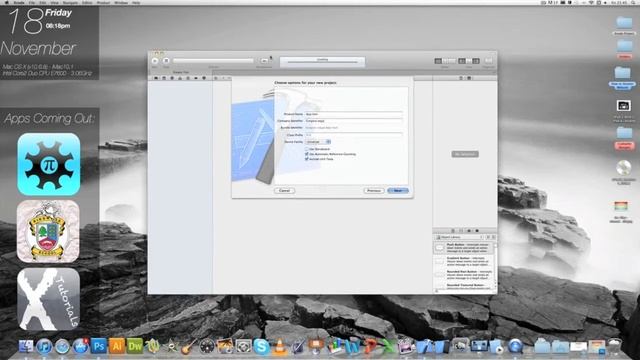Select the Version editor view button
The image size is (640, 360).
coord(452,61)
